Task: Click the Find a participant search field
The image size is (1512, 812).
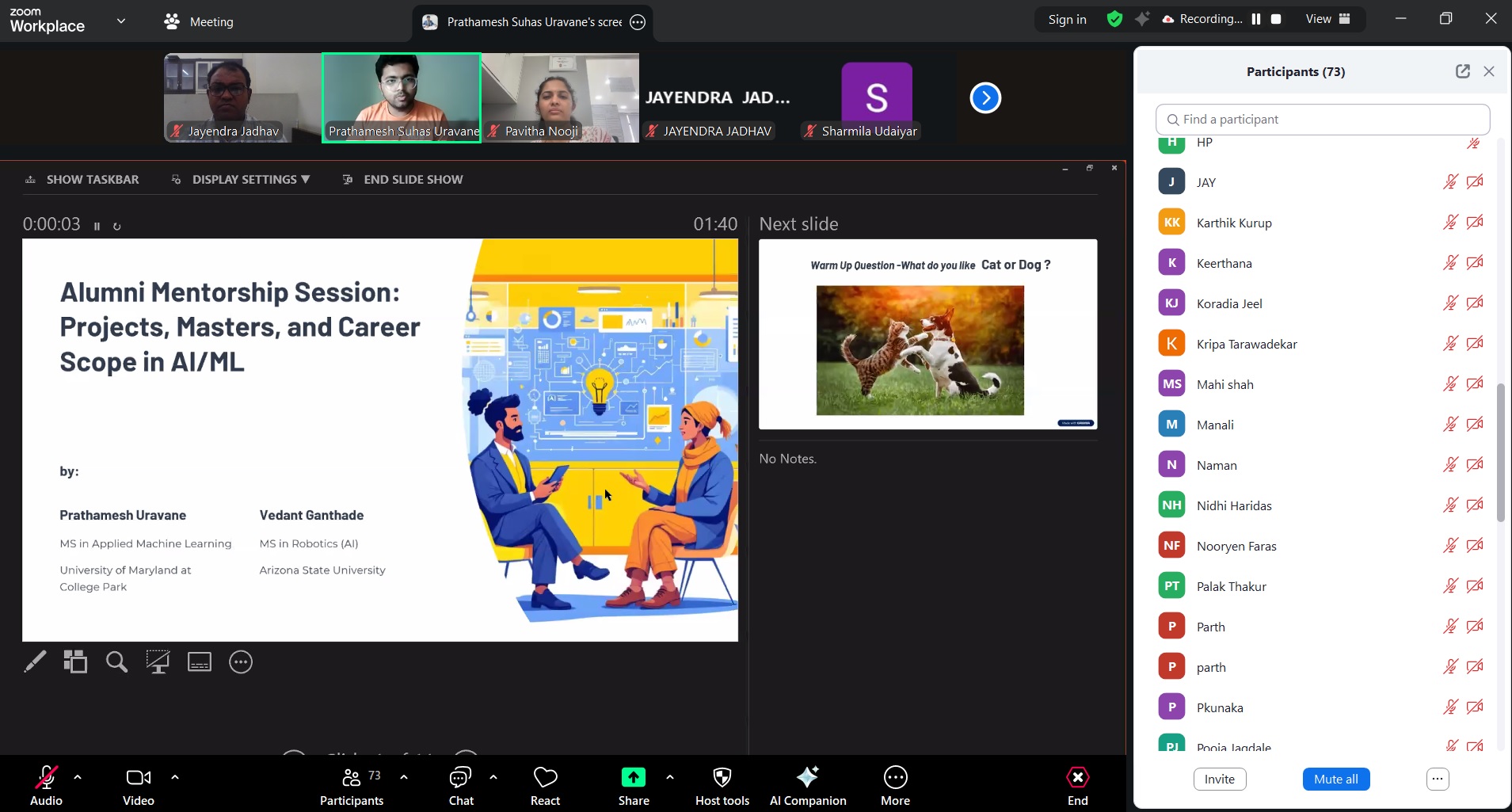Action: (x=1323, y=120)
